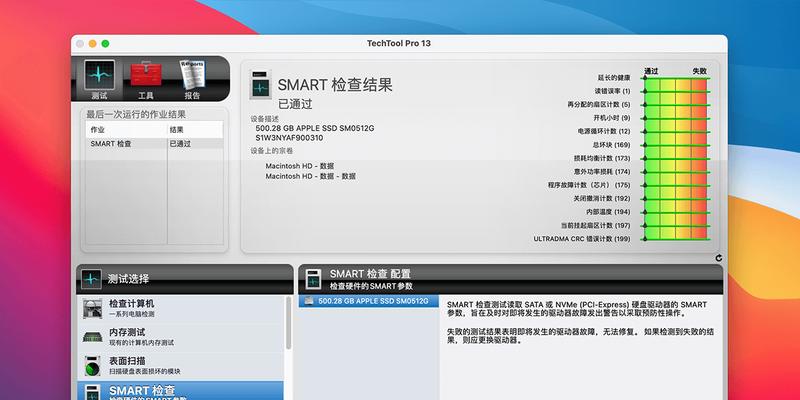Click the serial number S1W3NYAF900310

289,138
